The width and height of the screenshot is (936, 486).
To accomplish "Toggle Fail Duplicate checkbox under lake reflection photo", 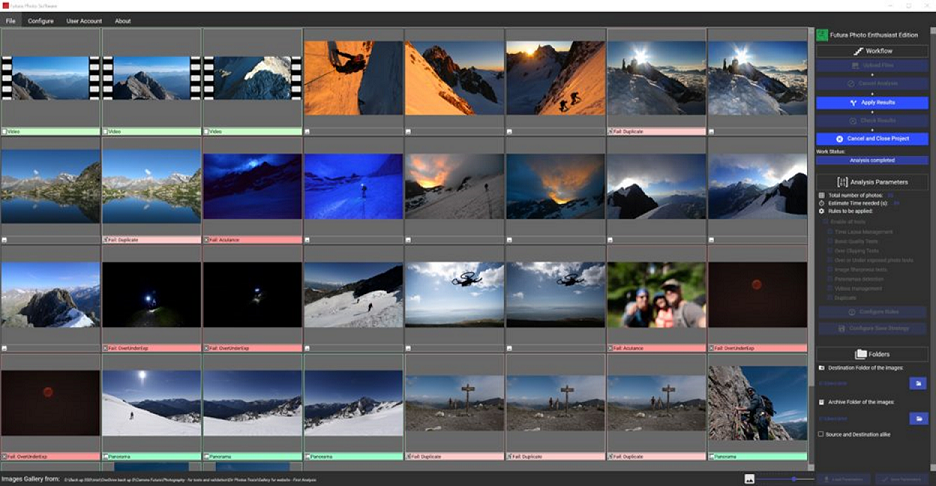I will [106, 240].
